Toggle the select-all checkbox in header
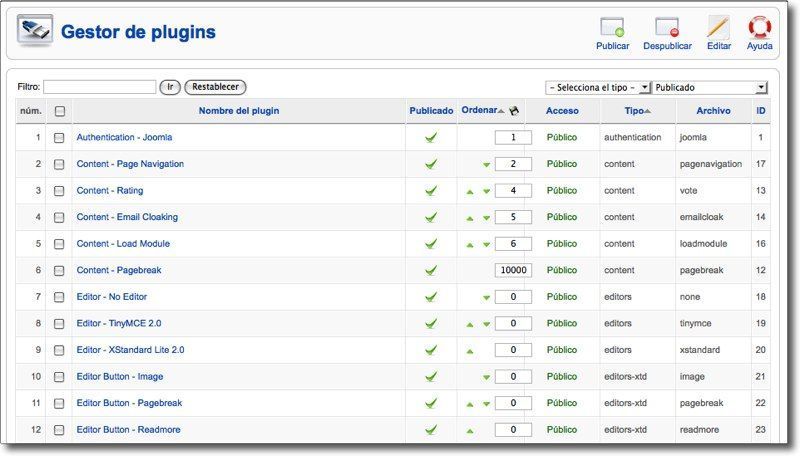Viewport: 800px width, 456px height. click(x=59, y=111)
